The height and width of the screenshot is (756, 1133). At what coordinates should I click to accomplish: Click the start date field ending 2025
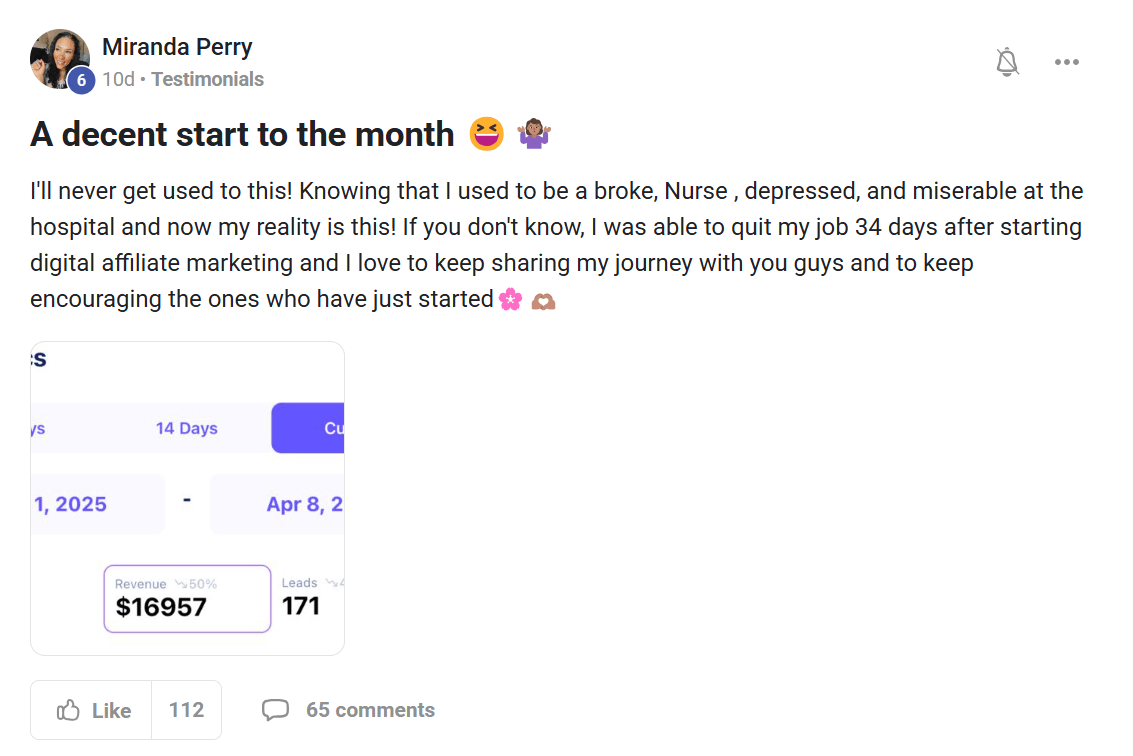[97, 504]
